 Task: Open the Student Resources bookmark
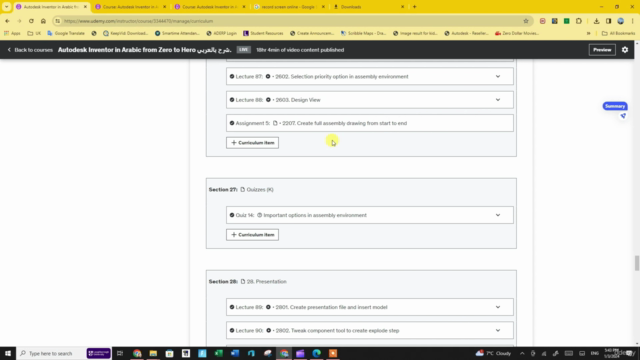tap(263, 33)
